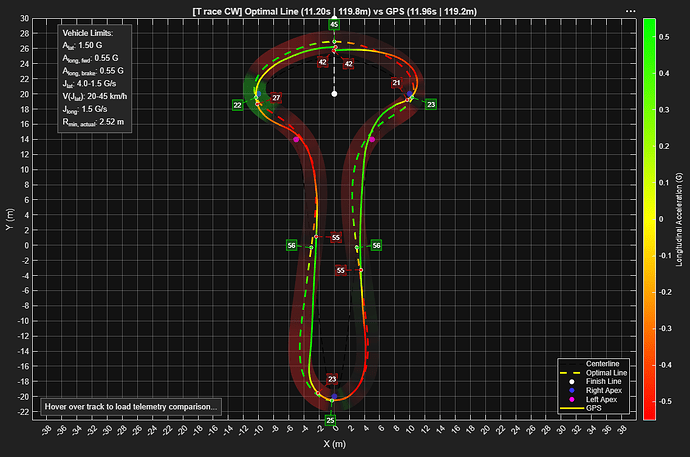Image resolution: width=690 pixels, height=457 pixels.
Task: Select the green 25 speed label
Action: (330, 420)
